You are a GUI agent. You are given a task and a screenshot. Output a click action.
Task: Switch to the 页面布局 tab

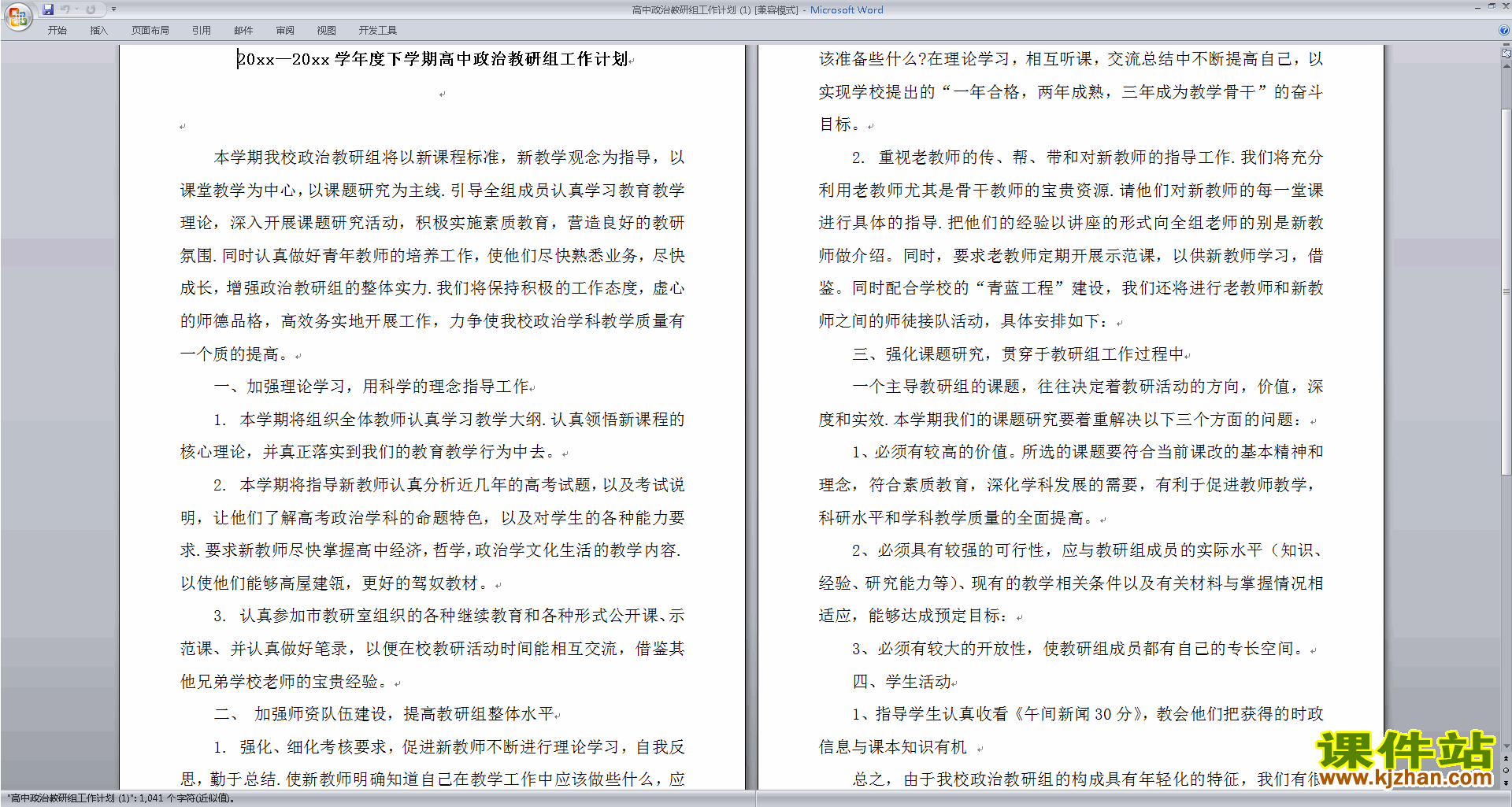click(150, 30)
